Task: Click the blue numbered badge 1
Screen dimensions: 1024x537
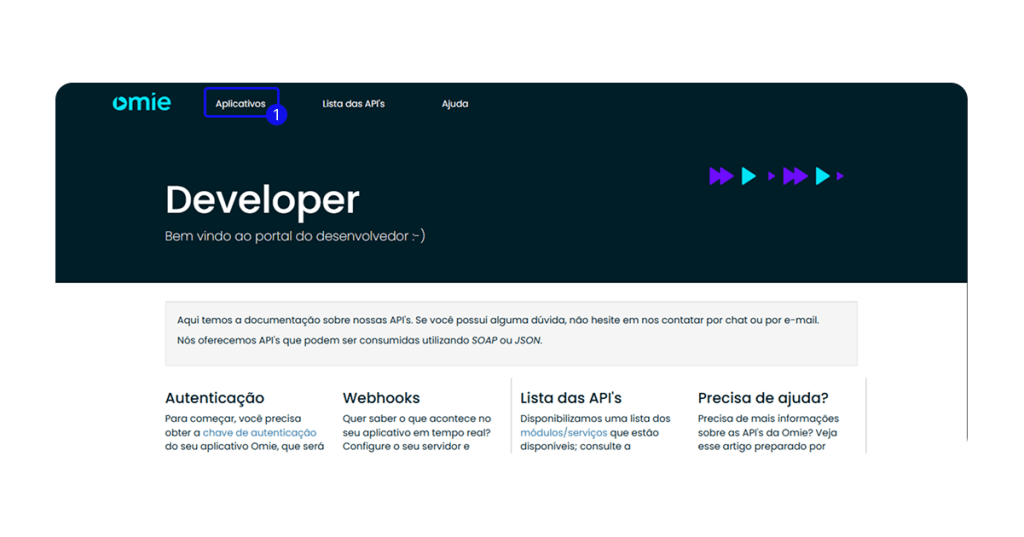Action: (277, 116)
